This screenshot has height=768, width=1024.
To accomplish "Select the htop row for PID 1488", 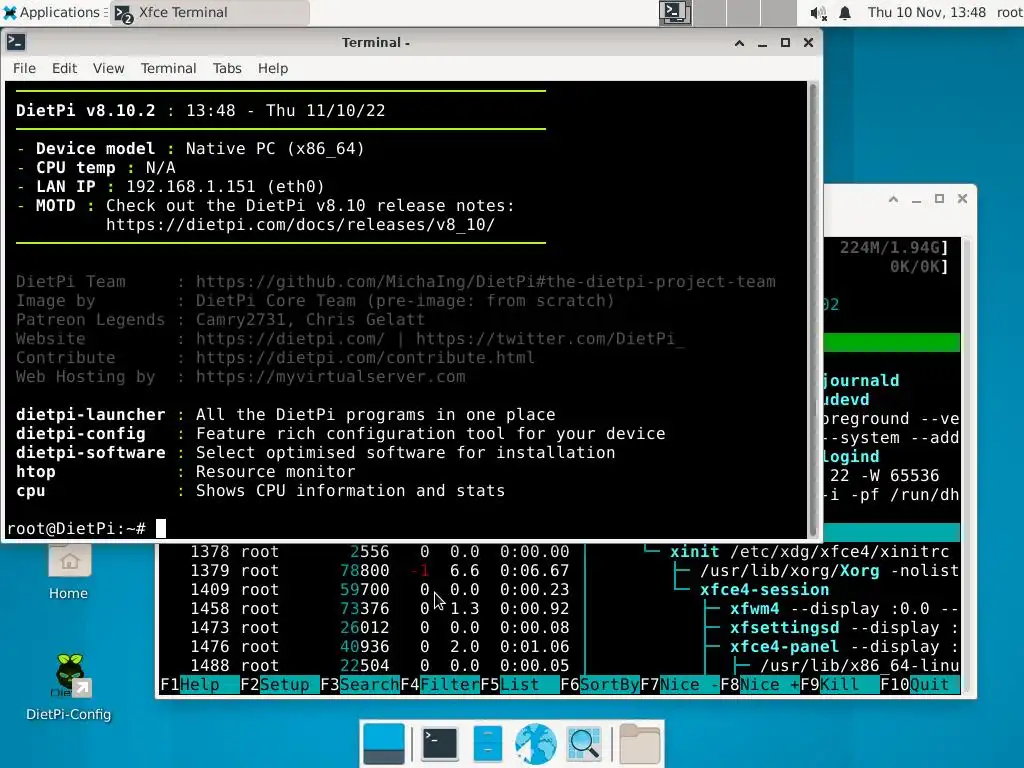I will click(560, 665).
